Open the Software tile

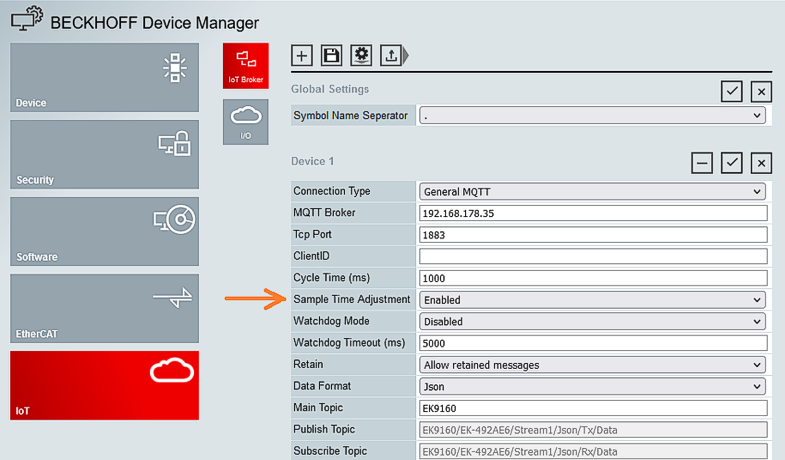coord(105,231)
